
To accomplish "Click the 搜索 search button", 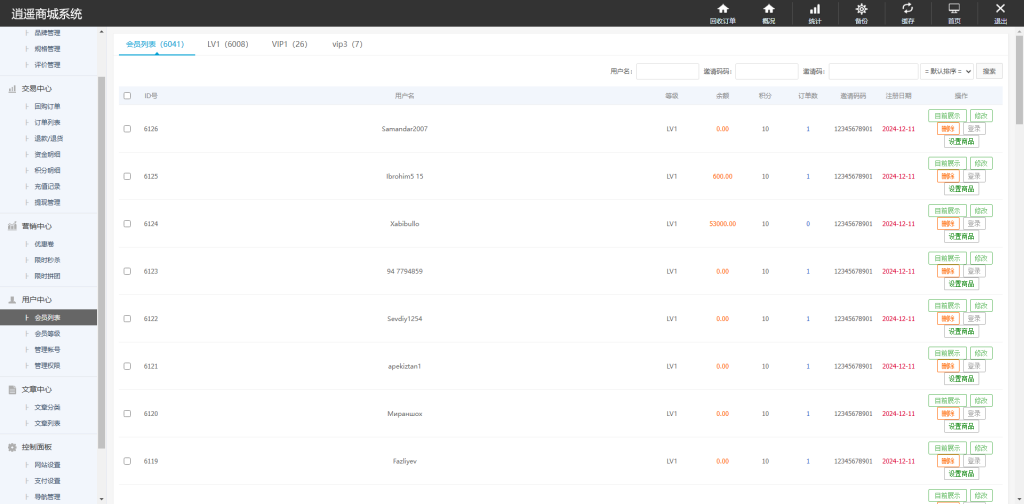I will pos(989,71).
